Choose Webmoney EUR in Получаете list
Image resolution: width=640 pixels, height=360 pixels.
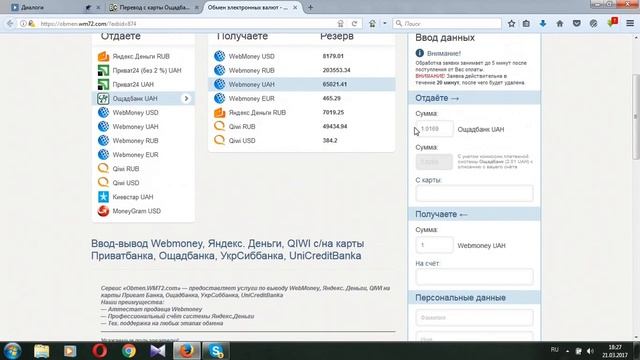(302, 98)
